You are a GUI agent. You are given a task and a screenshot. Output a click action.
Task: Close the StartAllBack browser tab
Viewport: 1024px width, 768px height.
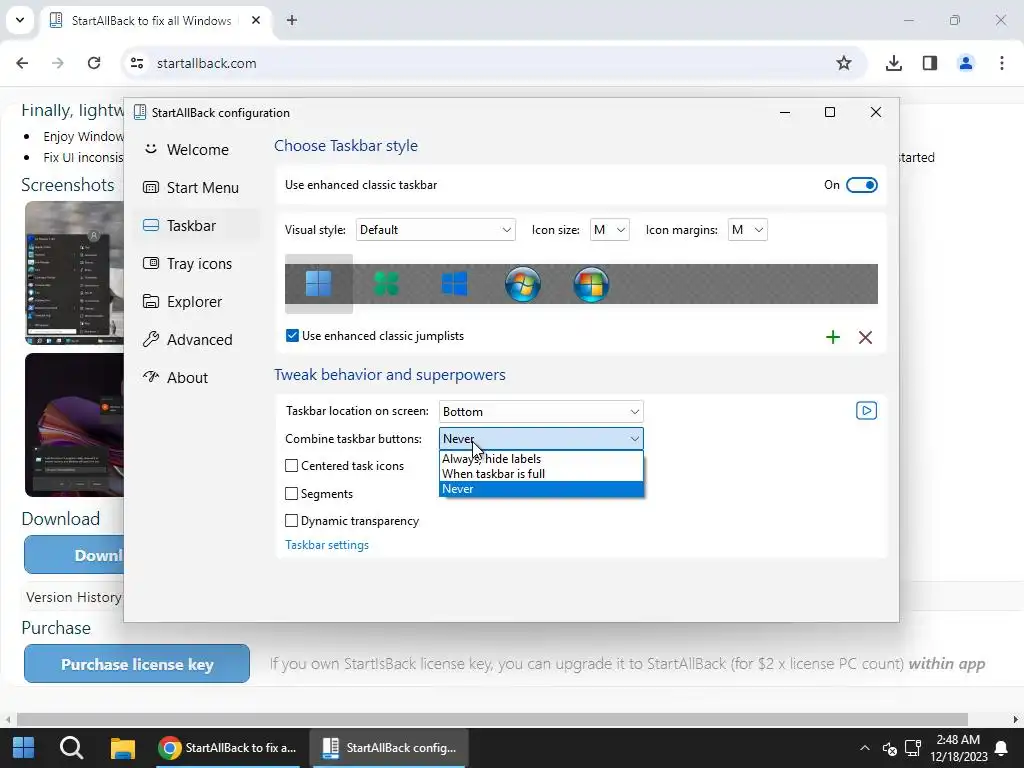pos(256,20)
